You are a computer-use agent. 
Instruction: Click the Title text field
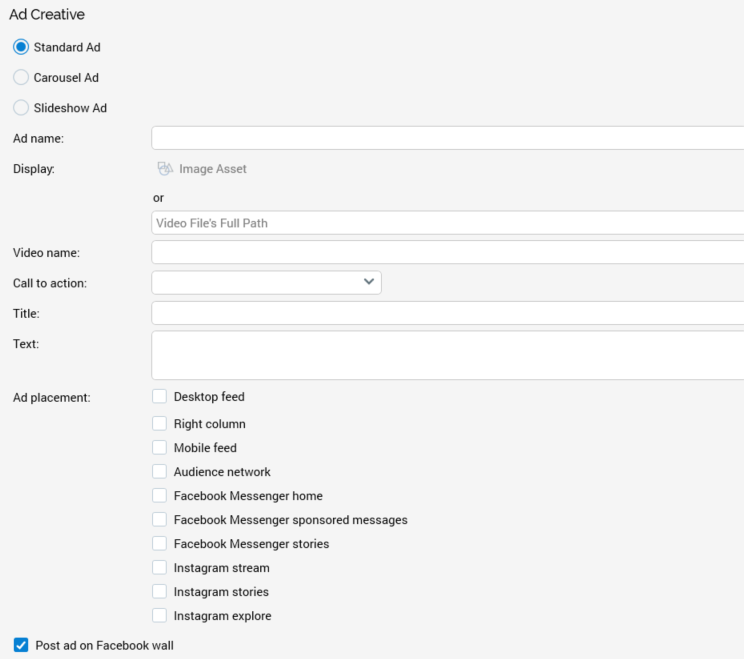point(447,313)
